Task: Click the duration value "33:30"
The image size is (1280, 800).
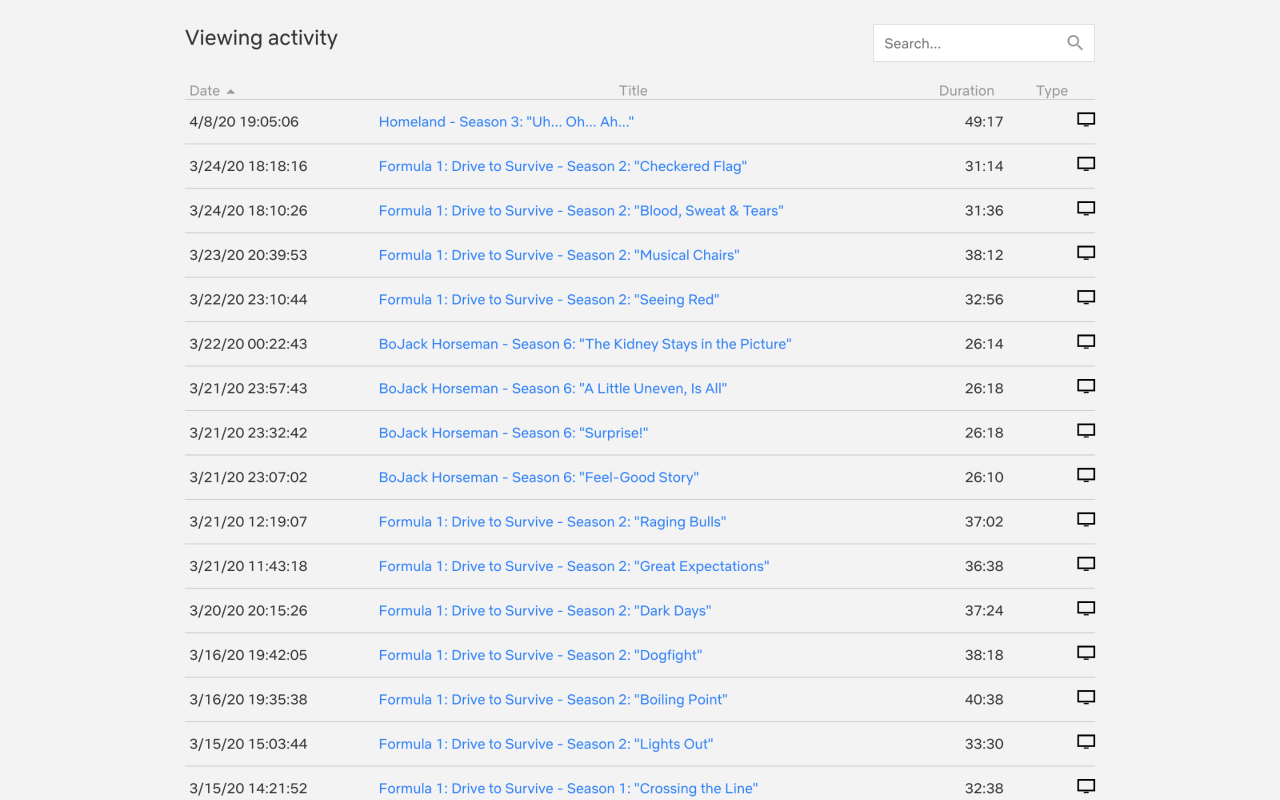Action: pyautogui.click(x=984, y=744)
